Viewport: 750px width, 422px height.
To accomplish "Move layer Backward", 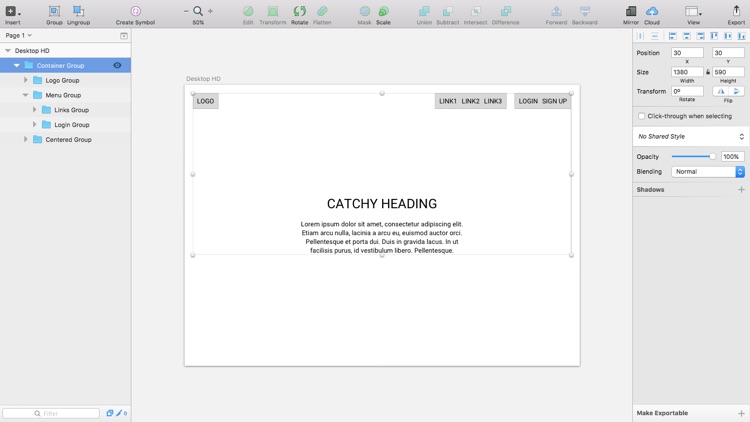I will pos(585,11).
